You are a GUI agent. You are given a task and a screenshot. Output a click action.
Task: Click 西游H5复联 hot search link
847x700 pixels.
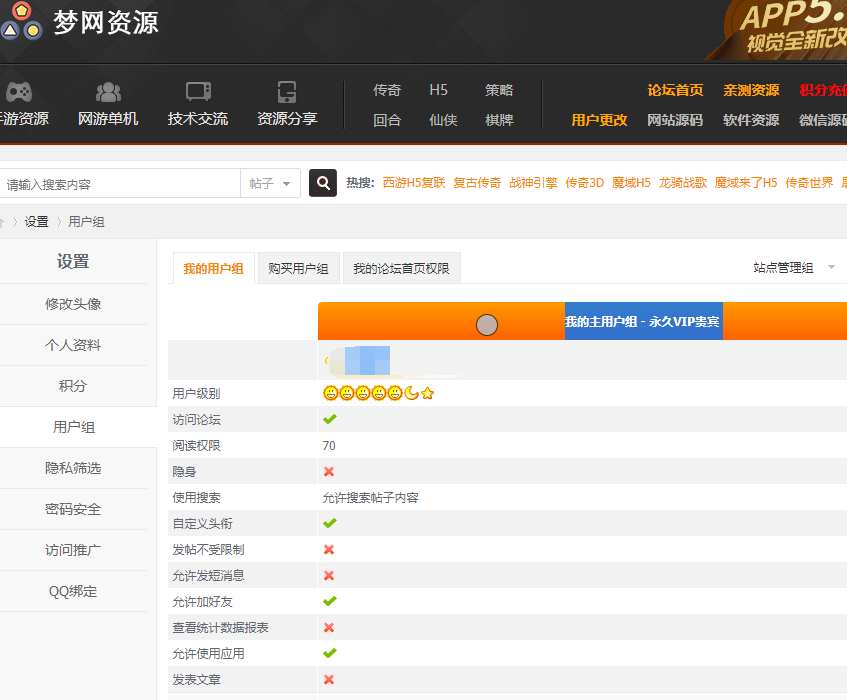pos(414,183)
